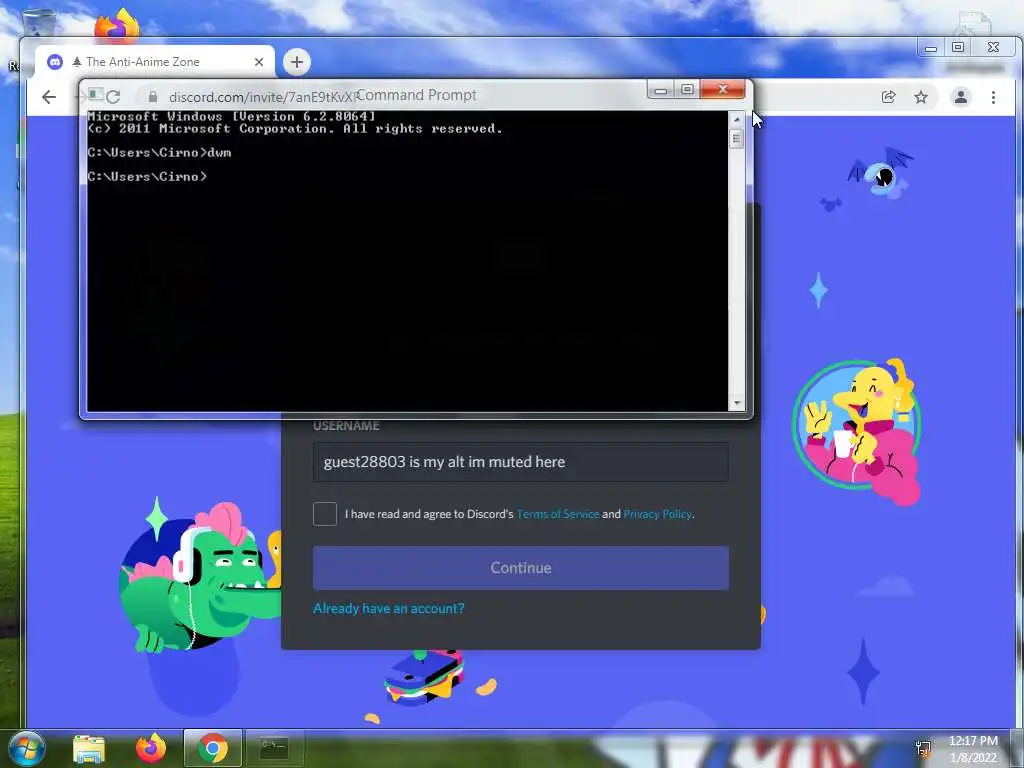Viewport: 1024px width, 768px height.
Task: Switch to Chrome taskbar button
Action: pos(213,748)
